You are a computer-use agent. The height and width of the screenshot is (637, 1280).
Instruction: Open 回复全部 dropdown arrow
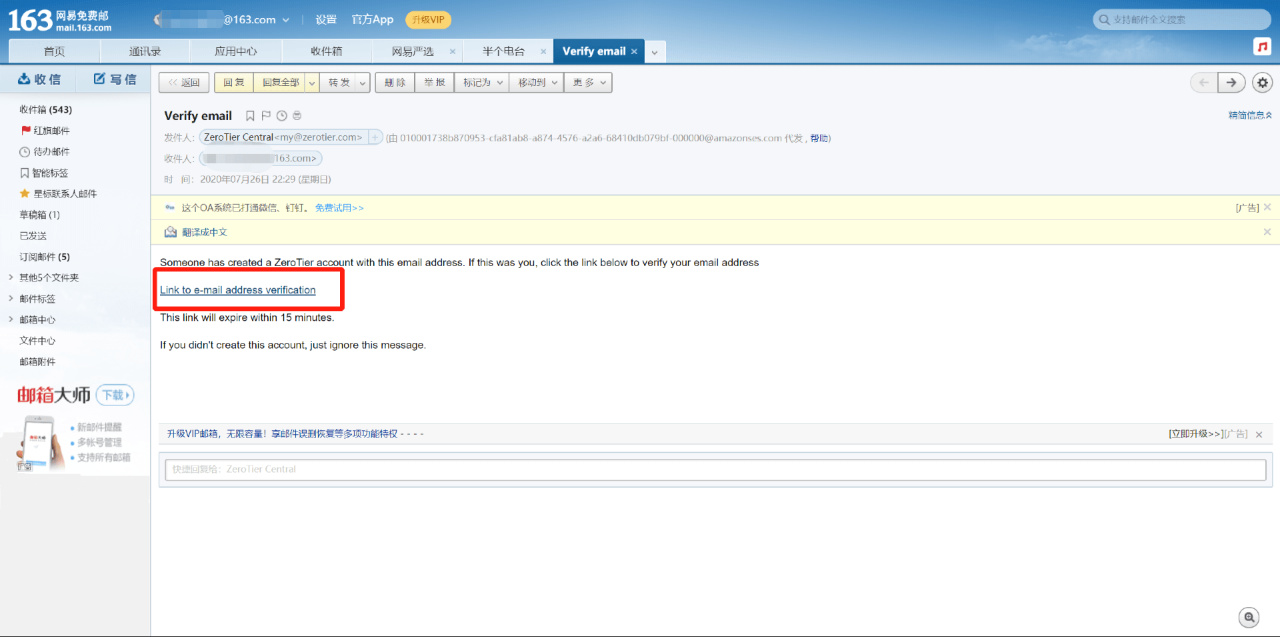(x=312, y=83)
